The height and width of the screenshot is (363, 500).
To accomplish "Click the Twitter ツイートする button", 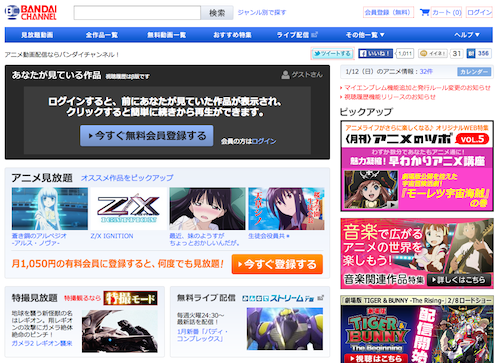I will [332, 54].
